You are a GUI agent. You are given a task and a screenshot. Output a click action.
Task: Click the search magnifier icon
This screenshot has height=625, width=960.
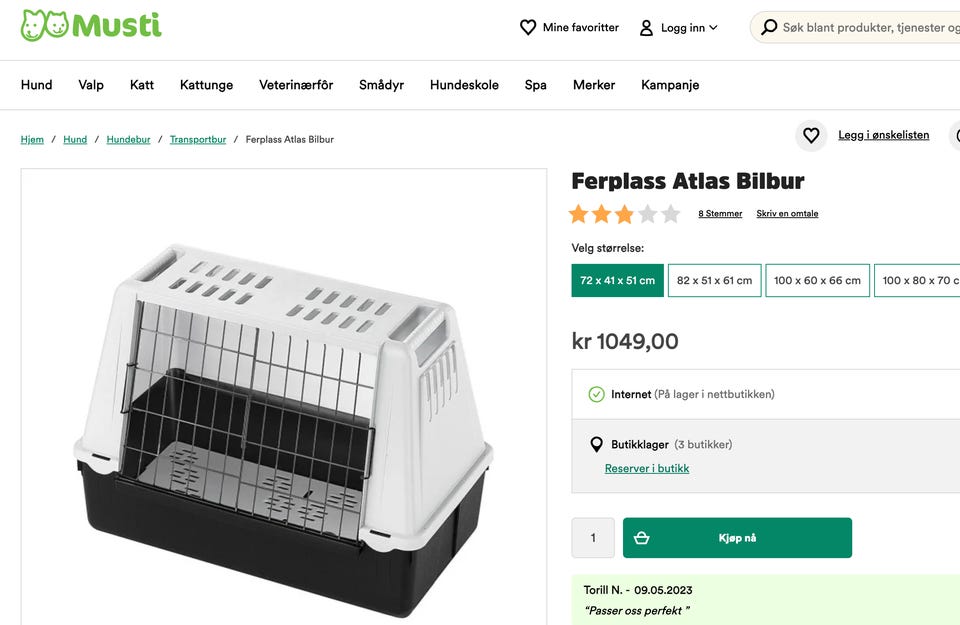point(769,28)
